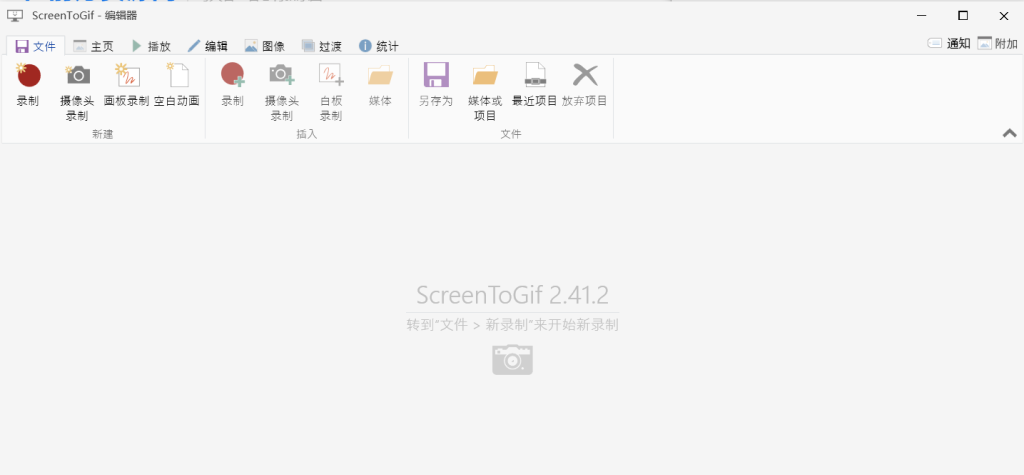The width and height of the screenshot is (1024, 475).
Task: Open the 附加 extras button
Action: coord(997,44)
